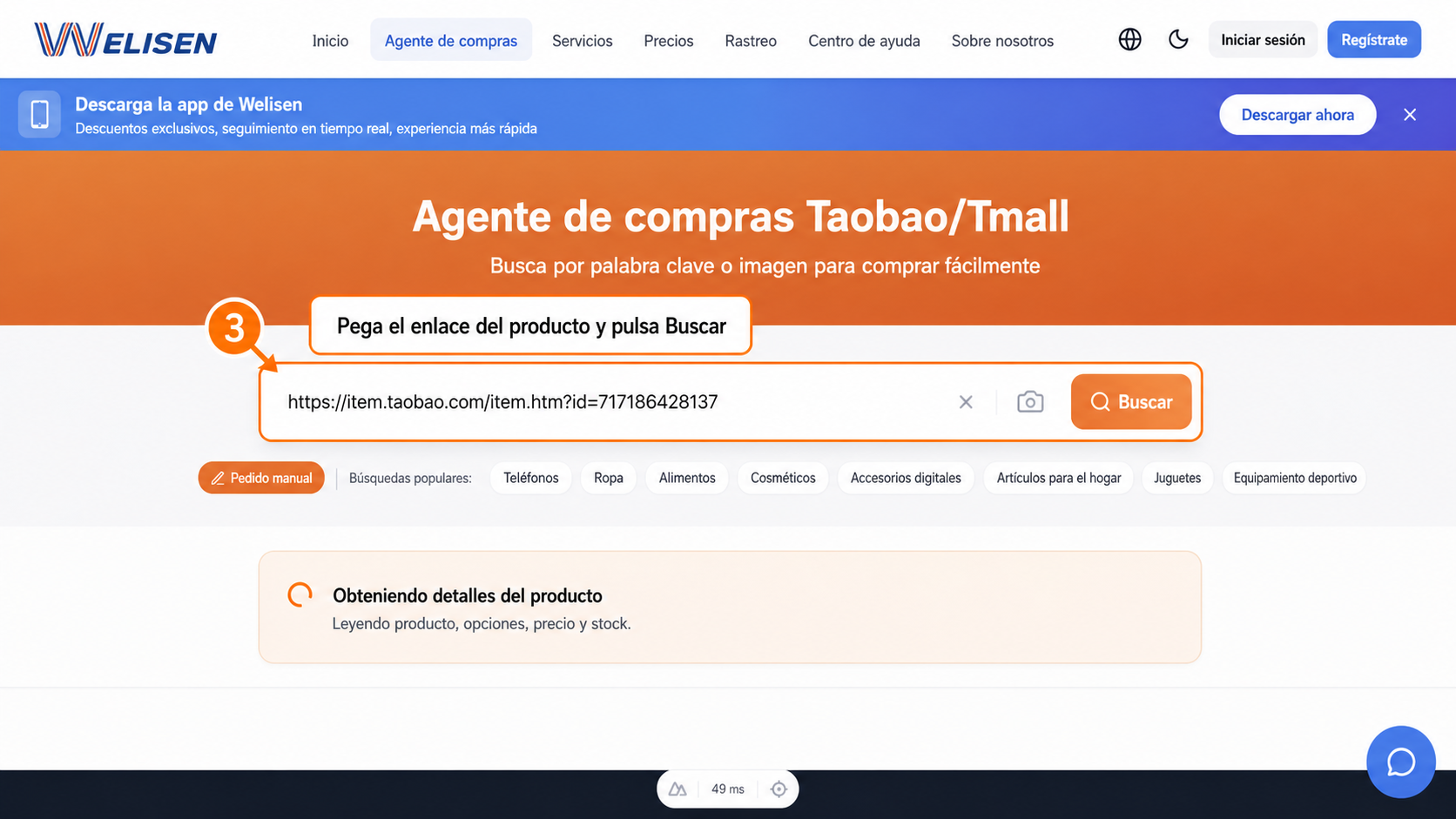This screenshot has width=1456, height=819.
Task: Select the Teléfonos popular search
Action: (531, 478)
